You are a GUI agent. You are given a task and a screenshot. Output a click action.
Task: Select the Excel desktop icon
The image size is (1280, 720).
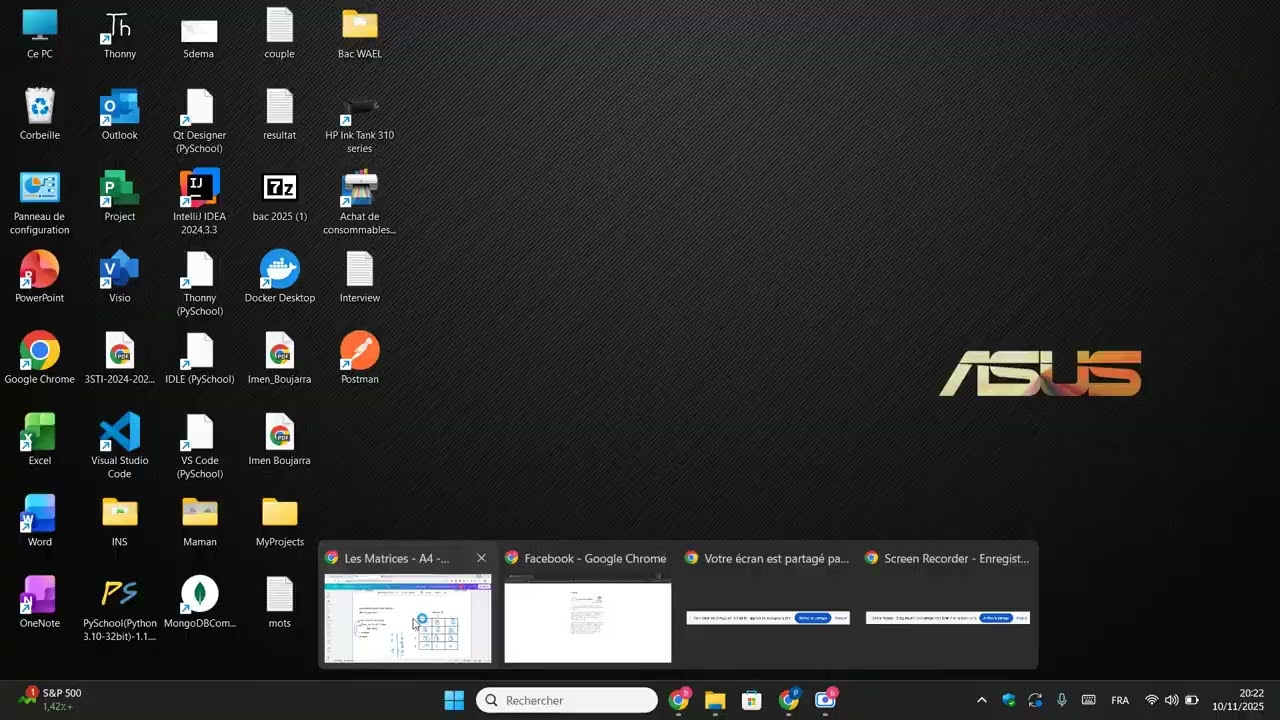click(x=40, y=439)
